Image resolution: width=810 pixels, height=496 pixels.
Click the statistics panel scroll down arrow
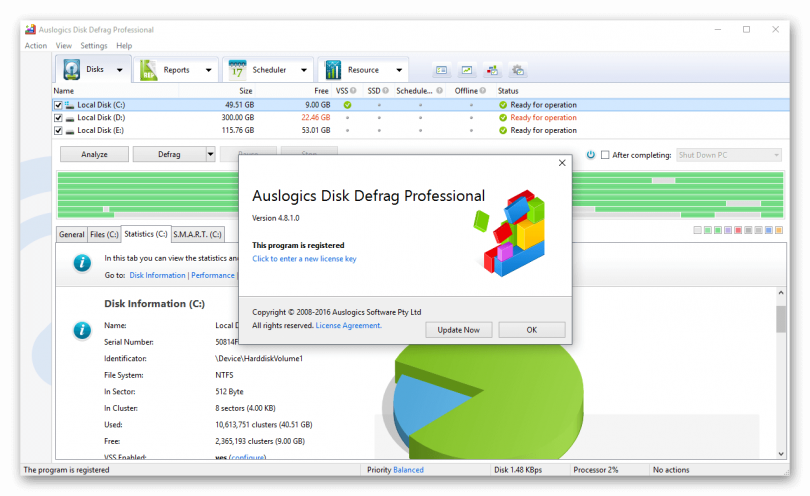(x=781, y=454)
